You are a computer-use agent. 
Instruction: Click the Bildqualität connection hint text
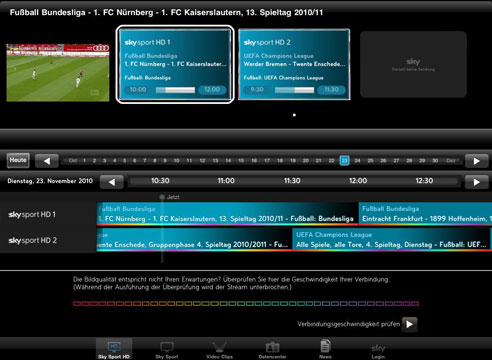click(x=231, y=283)
